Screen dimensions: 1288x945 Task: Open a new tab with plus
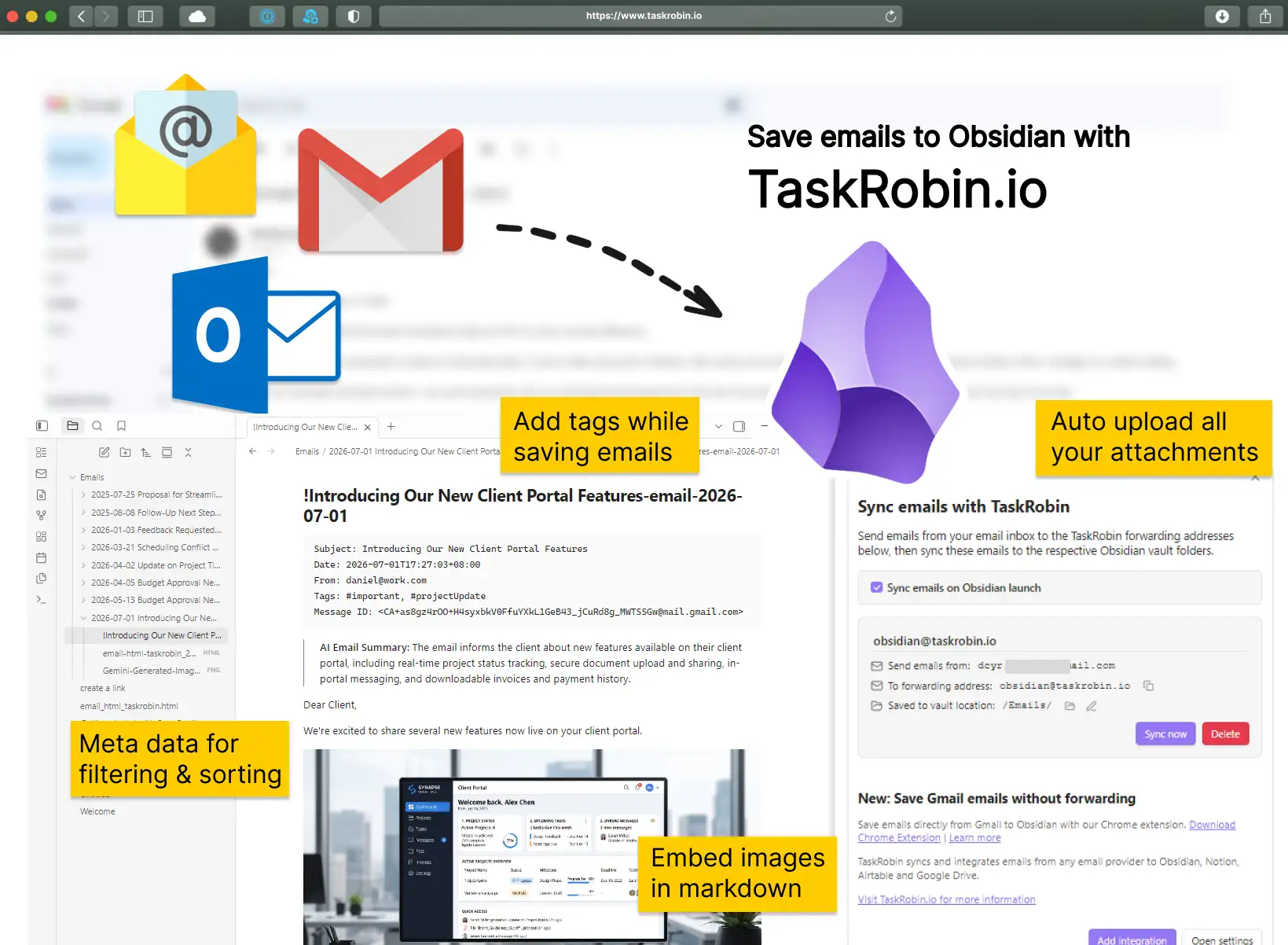391,427
